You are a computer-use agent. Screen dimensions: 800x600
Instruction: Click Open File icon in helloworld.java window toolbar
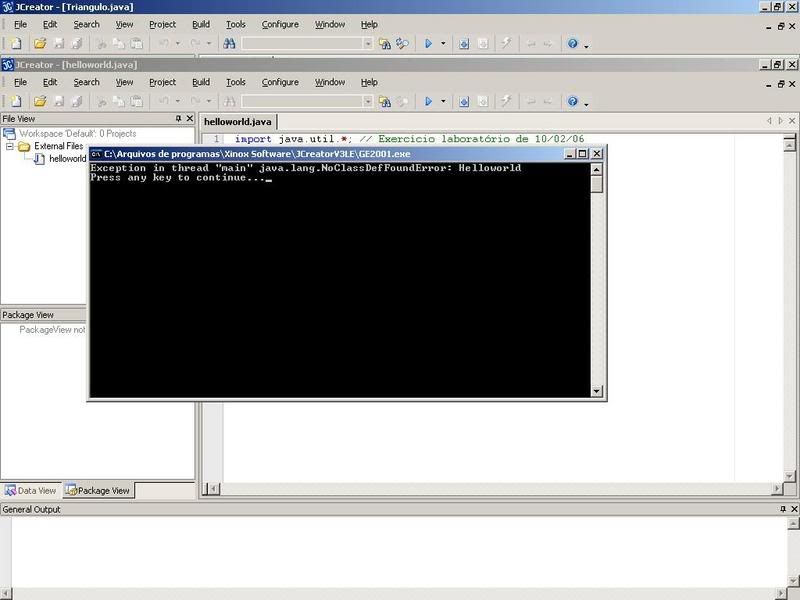(x=40, y=101)
